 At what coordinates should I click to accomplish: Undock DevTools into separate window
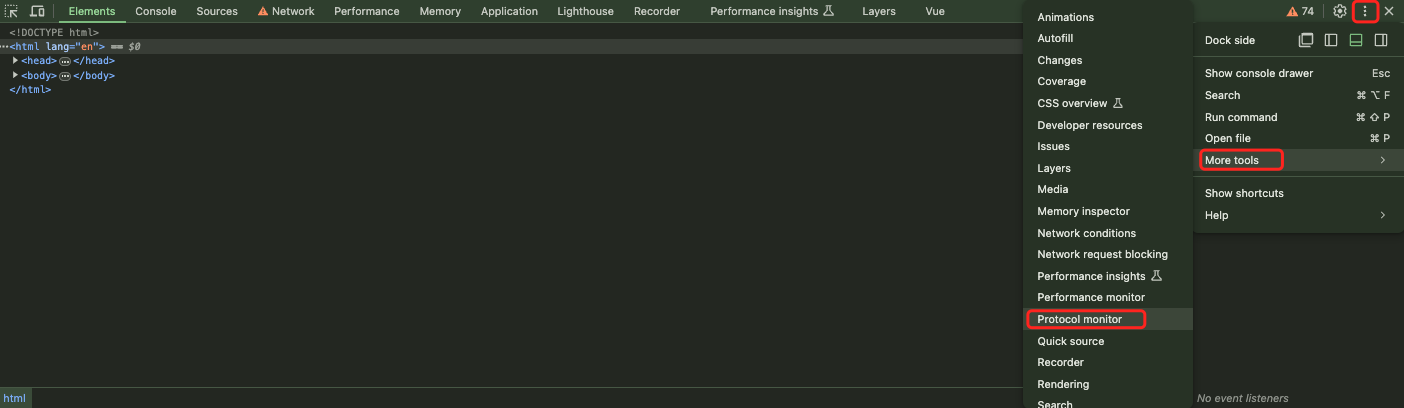coord(1306,40)
